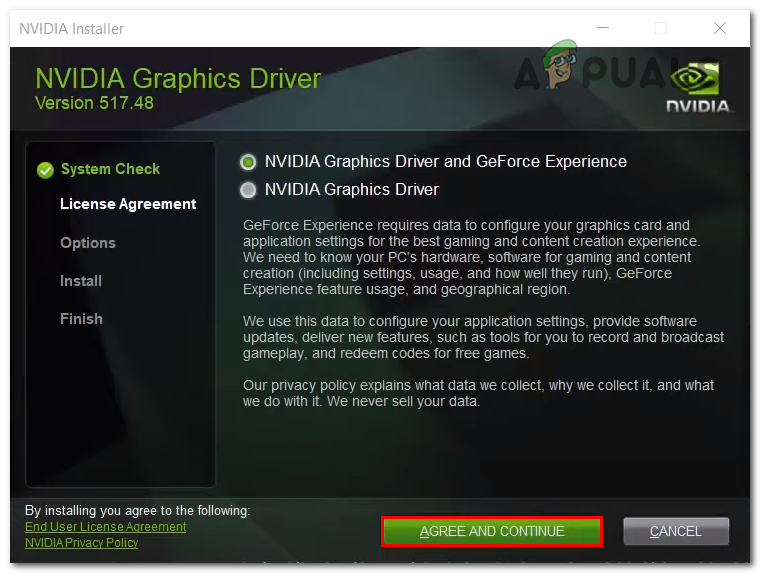Click the Install step in sidebar

[81, 281]
